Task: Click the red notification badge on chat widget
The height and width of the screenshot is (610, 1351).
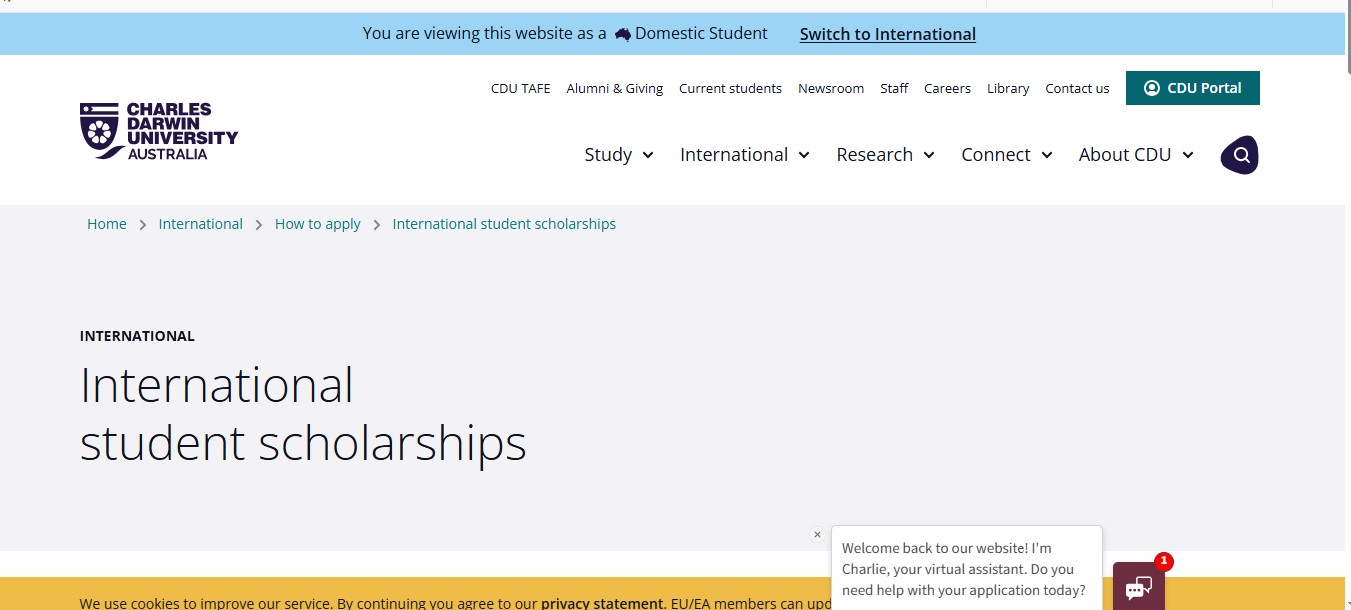Action: tap(1164, 562)
